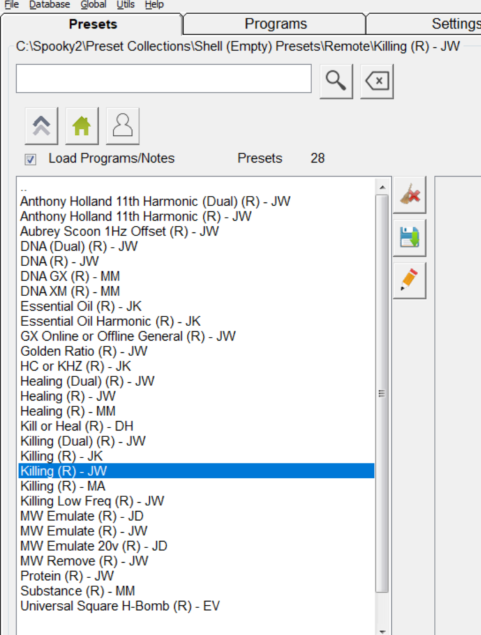
Task: Click the preset list scrollbar thumb
Action: 382,393
